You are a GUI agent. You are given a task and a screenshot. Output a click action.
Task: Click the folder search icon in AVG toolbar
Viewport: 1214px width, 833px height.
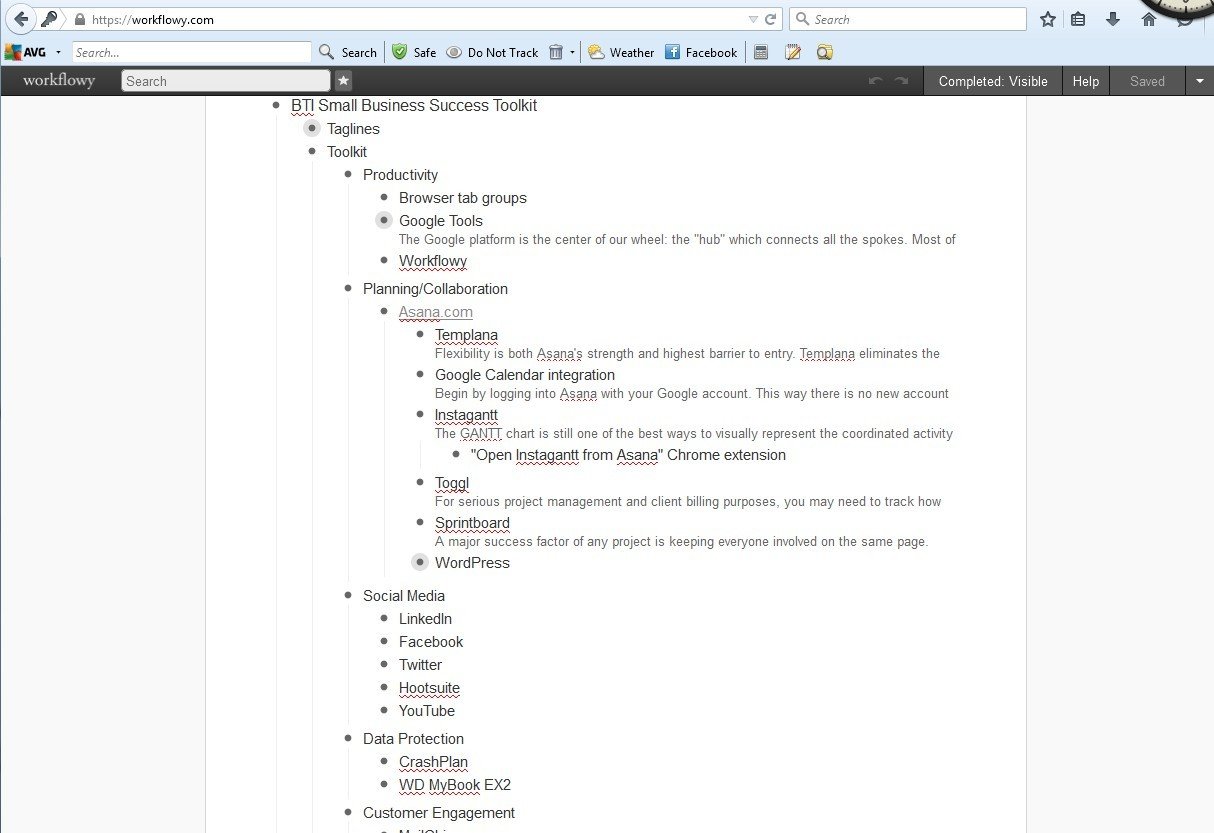click(825, 52)
